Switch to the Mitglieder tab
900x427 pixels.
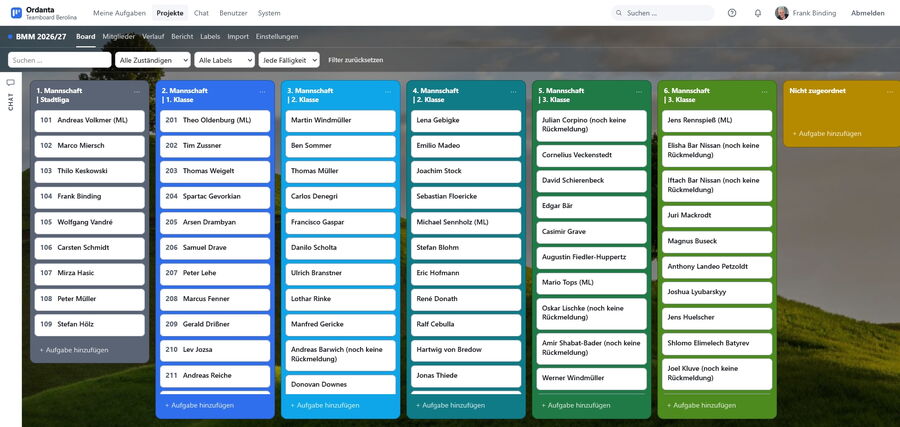(x=119, y=36)
